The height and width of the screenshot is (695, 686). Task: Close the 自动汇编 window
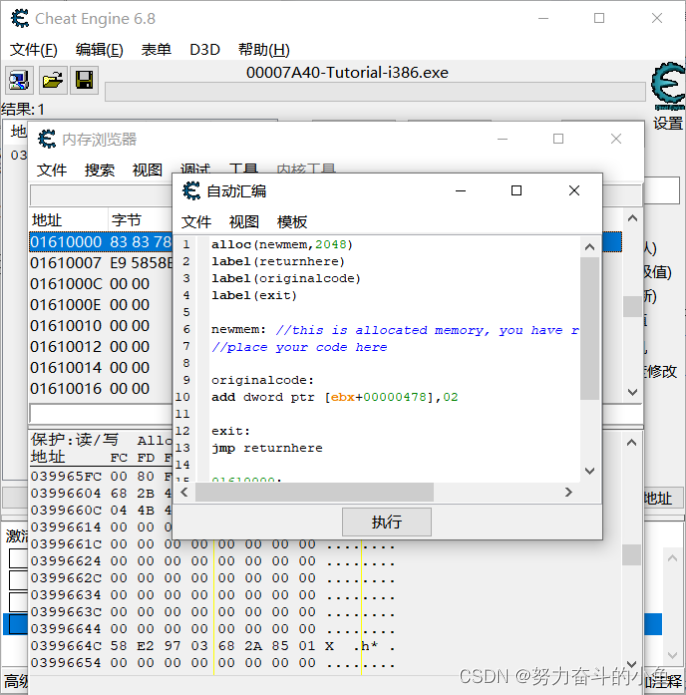(574, 191)
